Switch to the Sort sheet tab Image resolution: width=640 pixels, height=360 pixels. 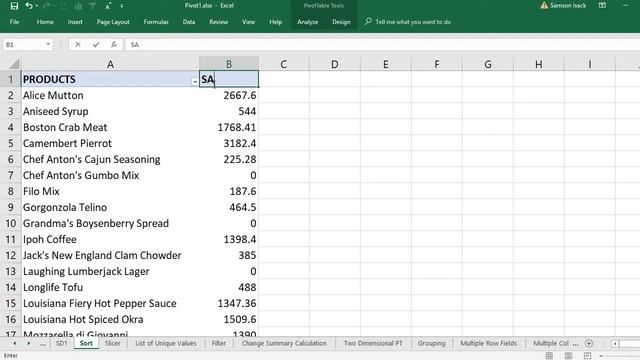86,343
